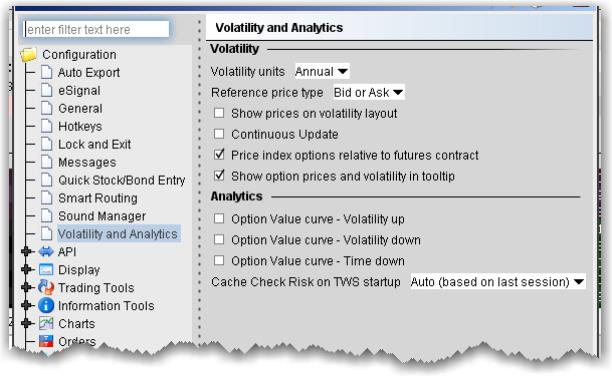Select Hotkeys in configuration tree
The image size is (612, 381).
pos(80,126)
